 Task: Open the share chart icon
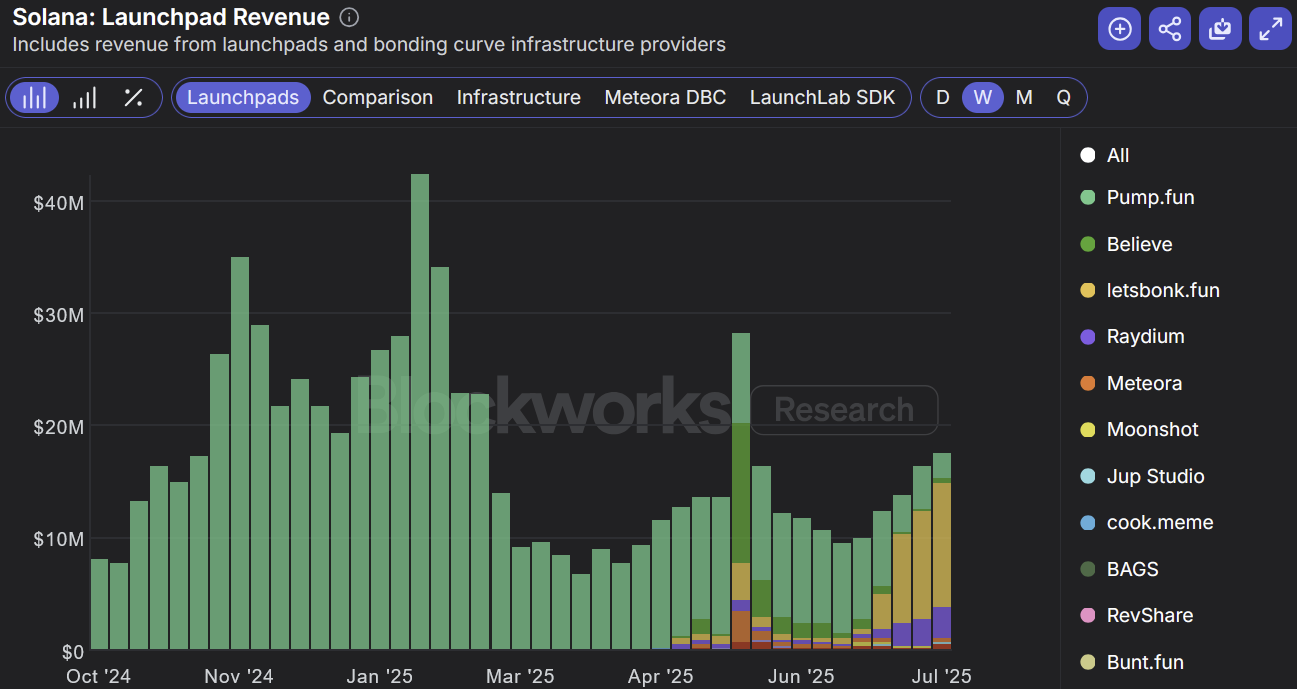point(1169,28)
